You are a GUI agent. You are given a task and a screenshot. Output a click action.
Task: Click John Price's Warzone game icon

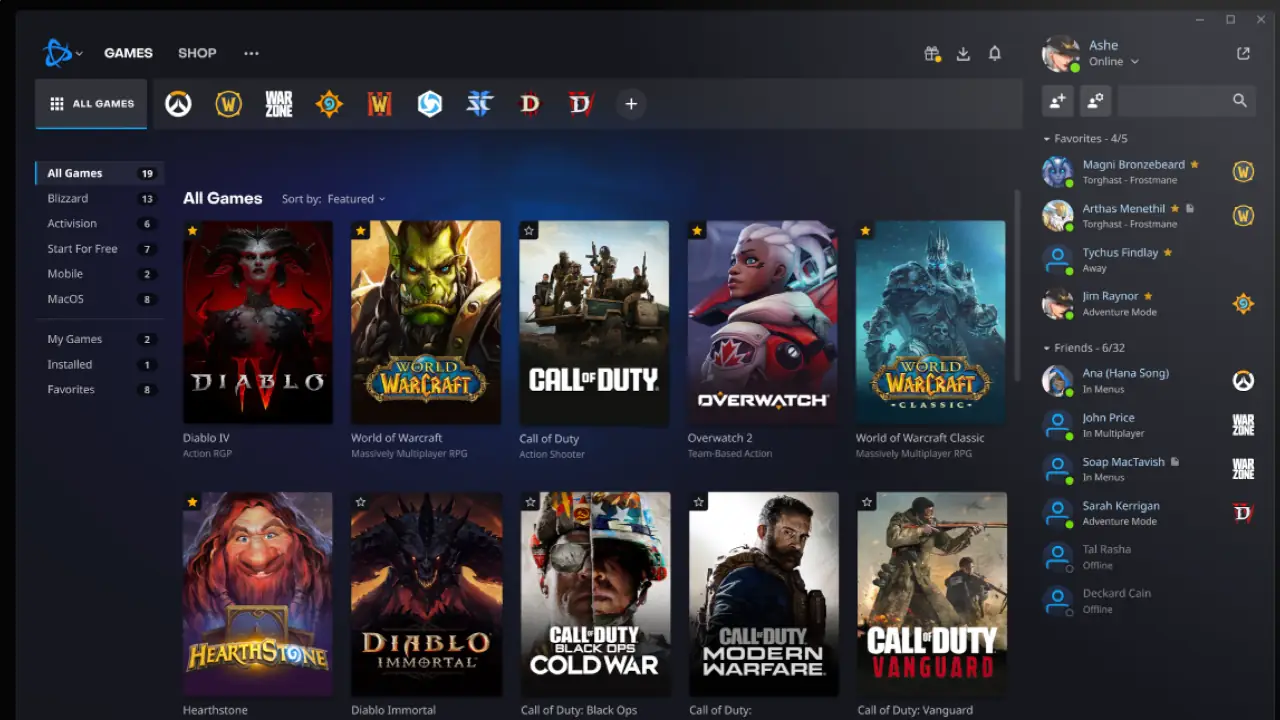[x=1243, y=425]
